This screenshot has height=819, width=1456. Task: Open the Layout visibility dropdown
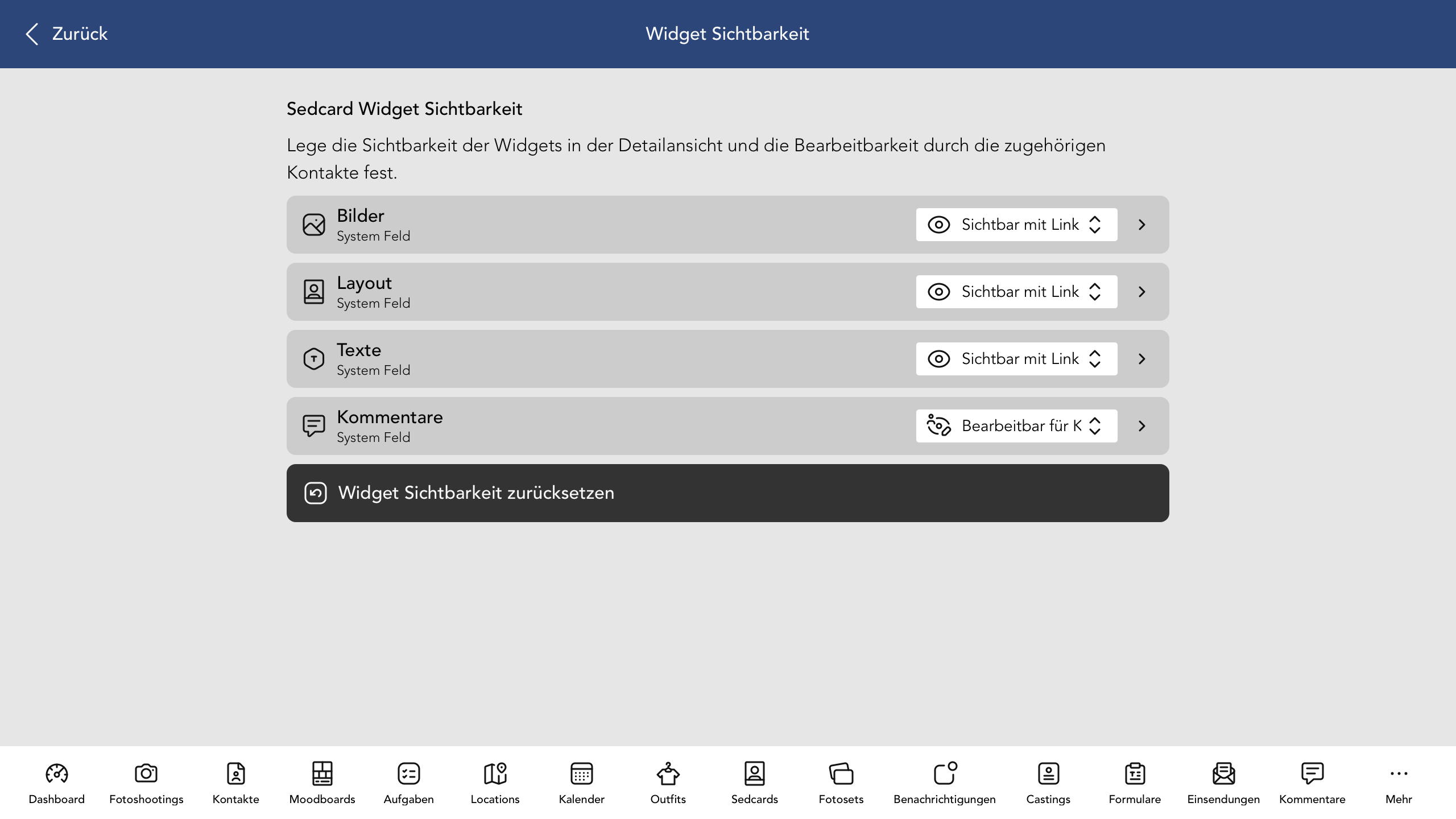pyautogui.click(x=1016, y=291)
